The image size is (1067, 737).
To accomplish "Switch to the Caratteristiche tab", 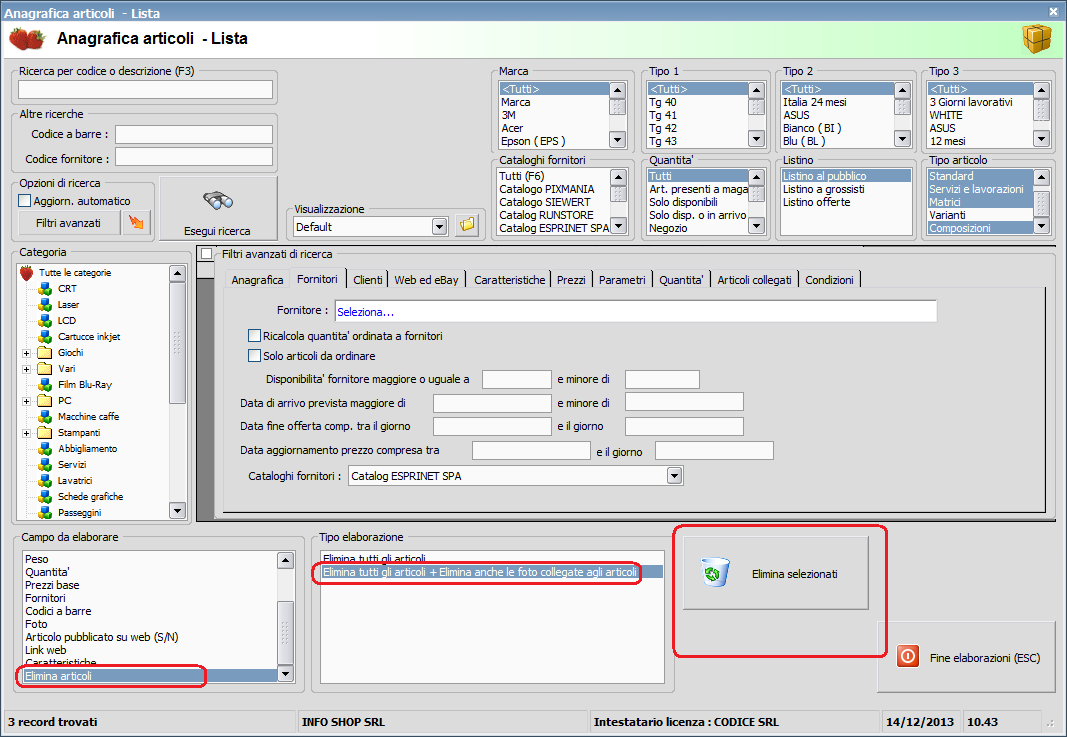I will click(510, 280).
